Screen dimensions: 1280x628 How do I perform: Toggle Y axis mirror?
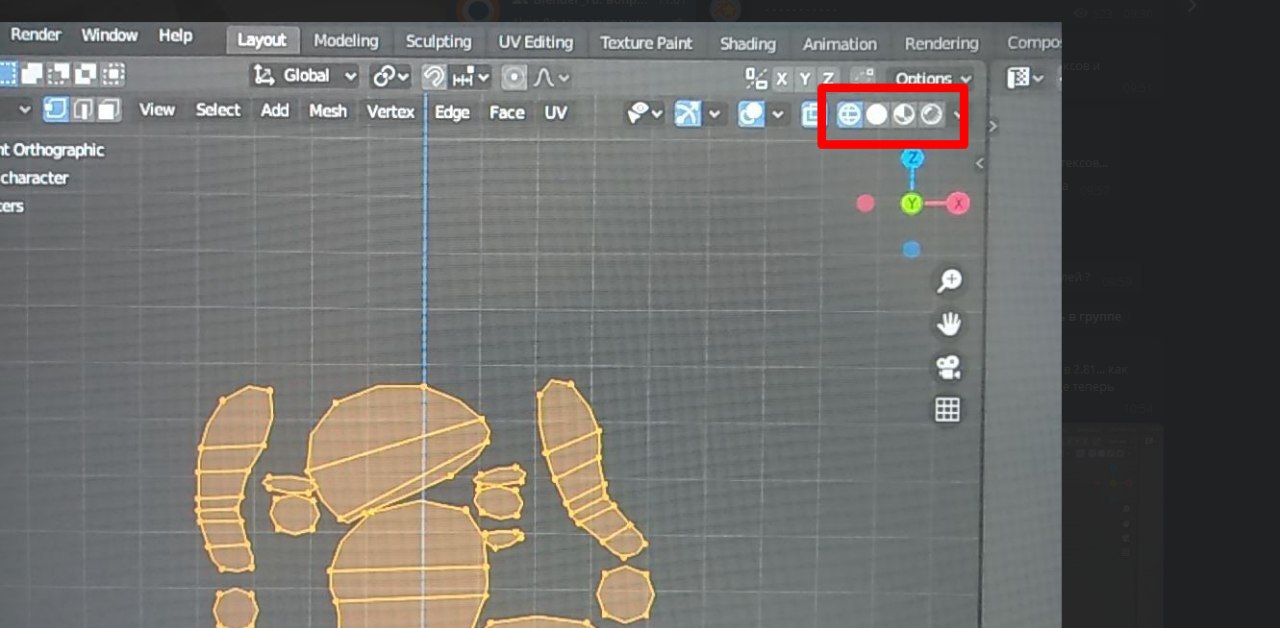click(x=805, y=78)
